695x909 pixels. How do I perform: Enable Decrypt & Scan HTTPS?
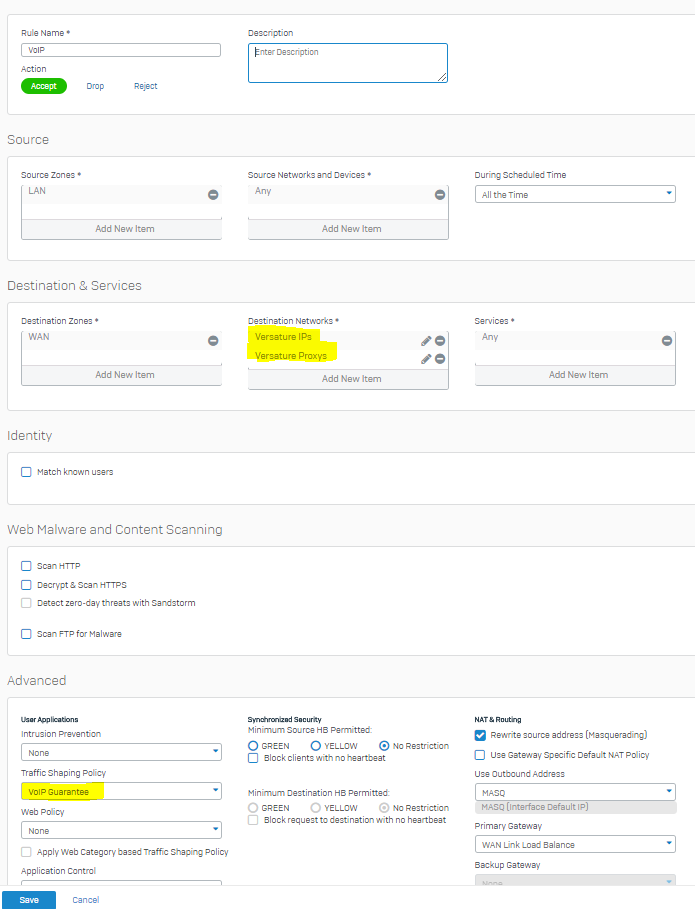26,585
